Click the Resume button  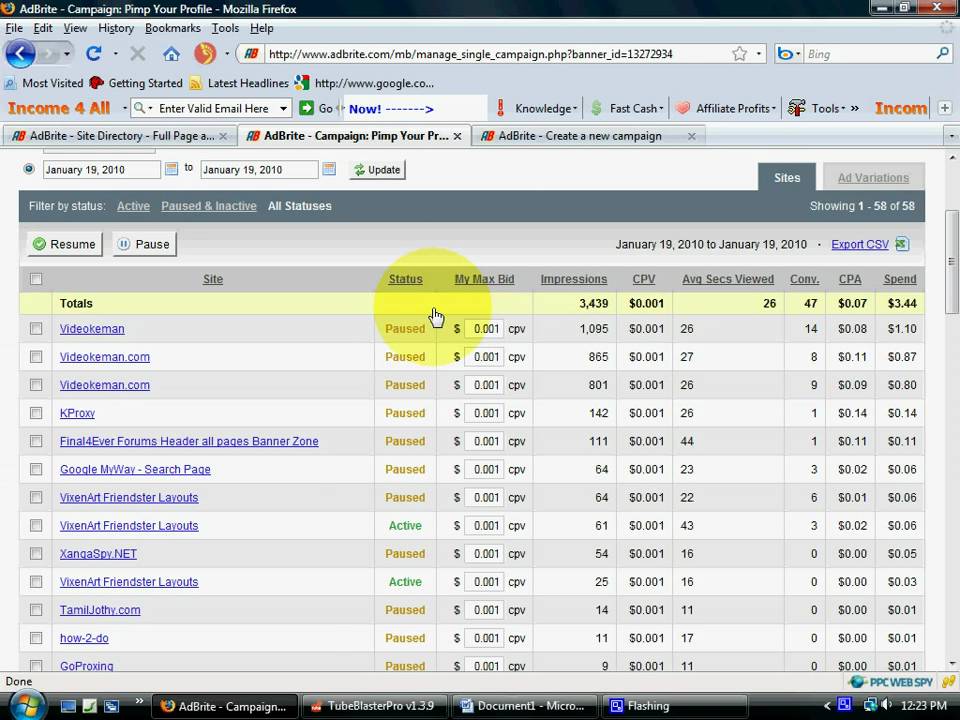(65, 244)
